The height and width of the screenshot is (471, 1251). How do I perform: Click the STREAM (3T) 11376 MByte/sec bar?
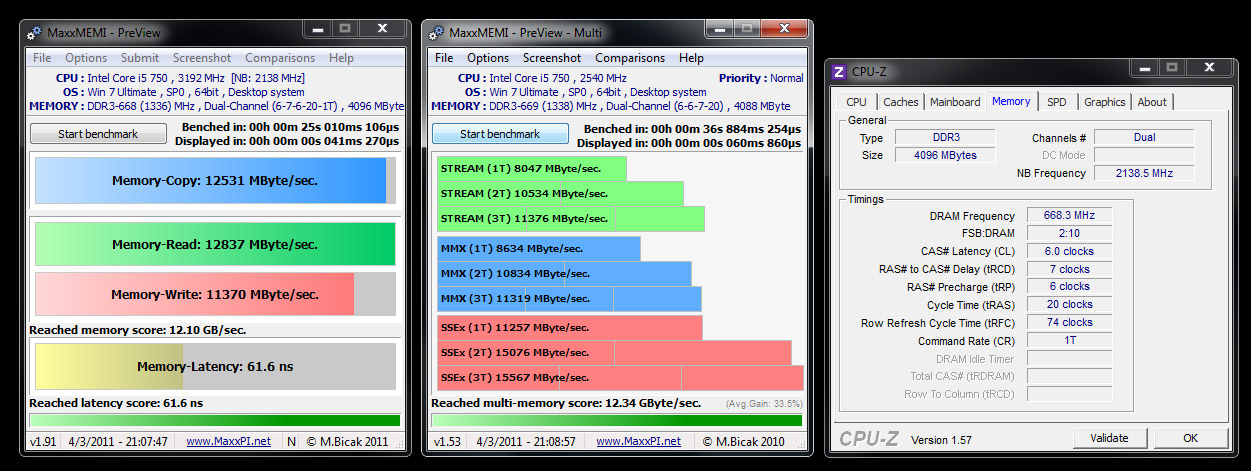571,218
